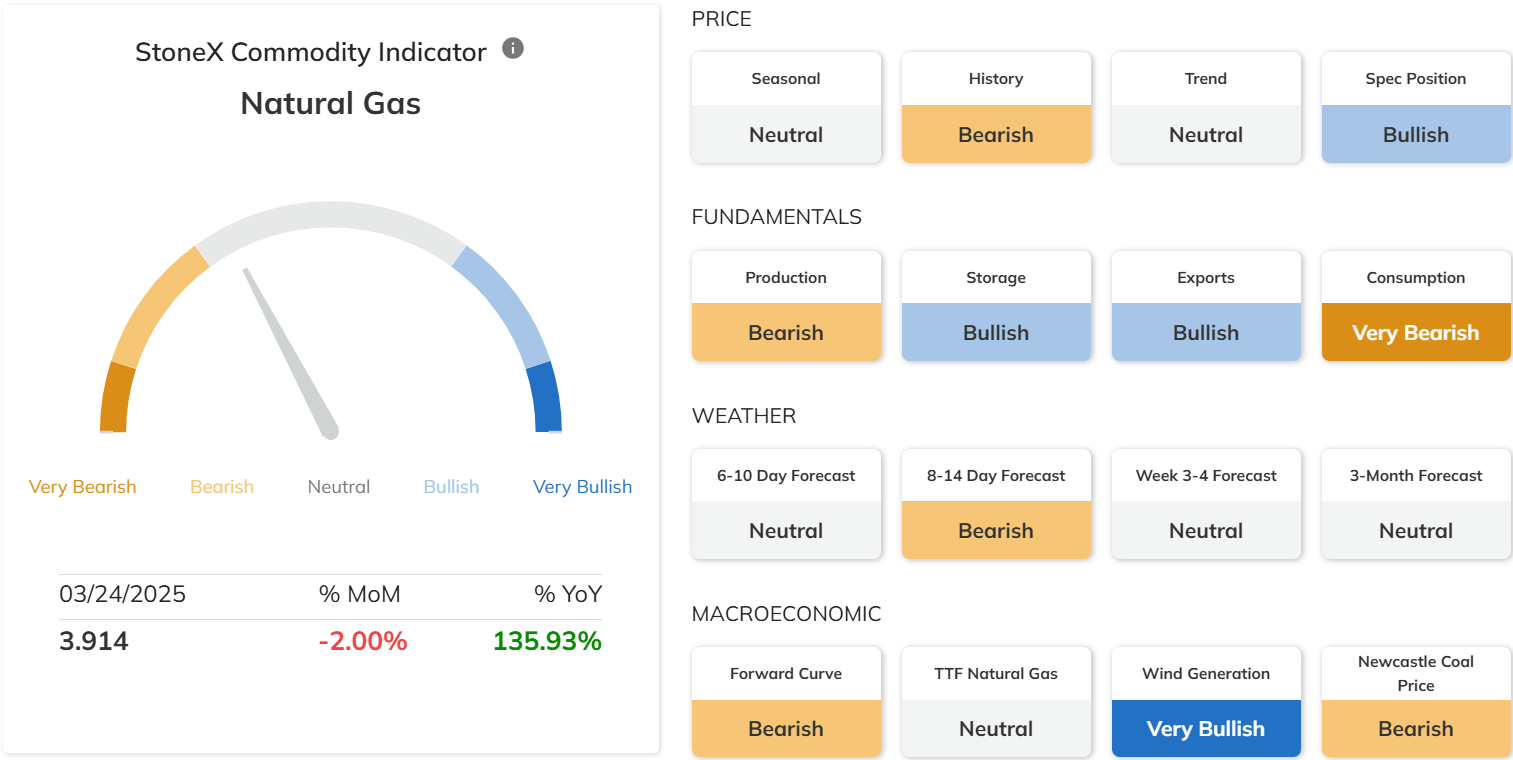Viewport: 1513px width, 760px height.
Task: Click the -2.00% month-over-month value
Action: pyautogui.click(x=363, y=641)
